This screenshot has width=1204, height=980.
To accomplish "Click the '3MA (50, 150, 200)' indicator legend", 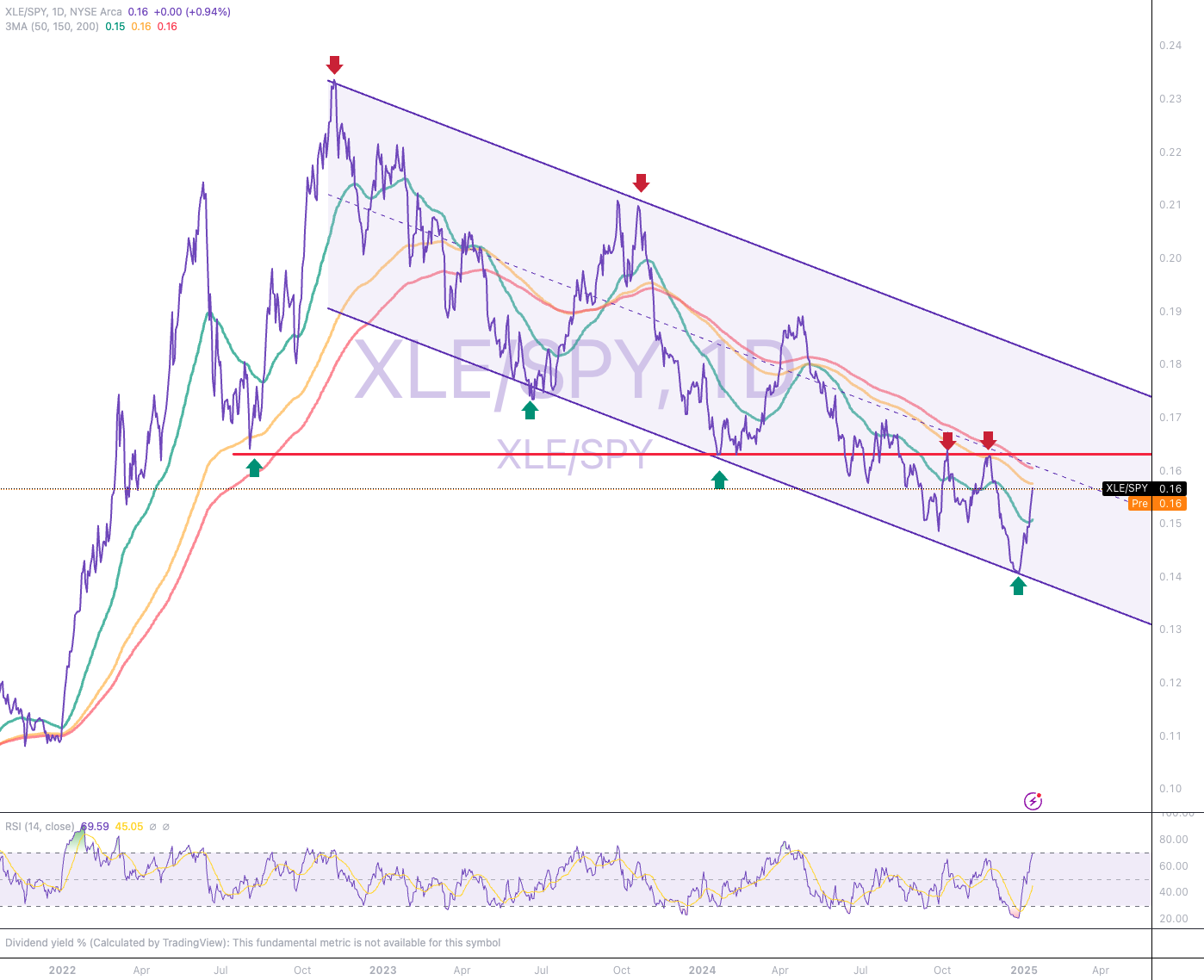I will click(52, 27).
